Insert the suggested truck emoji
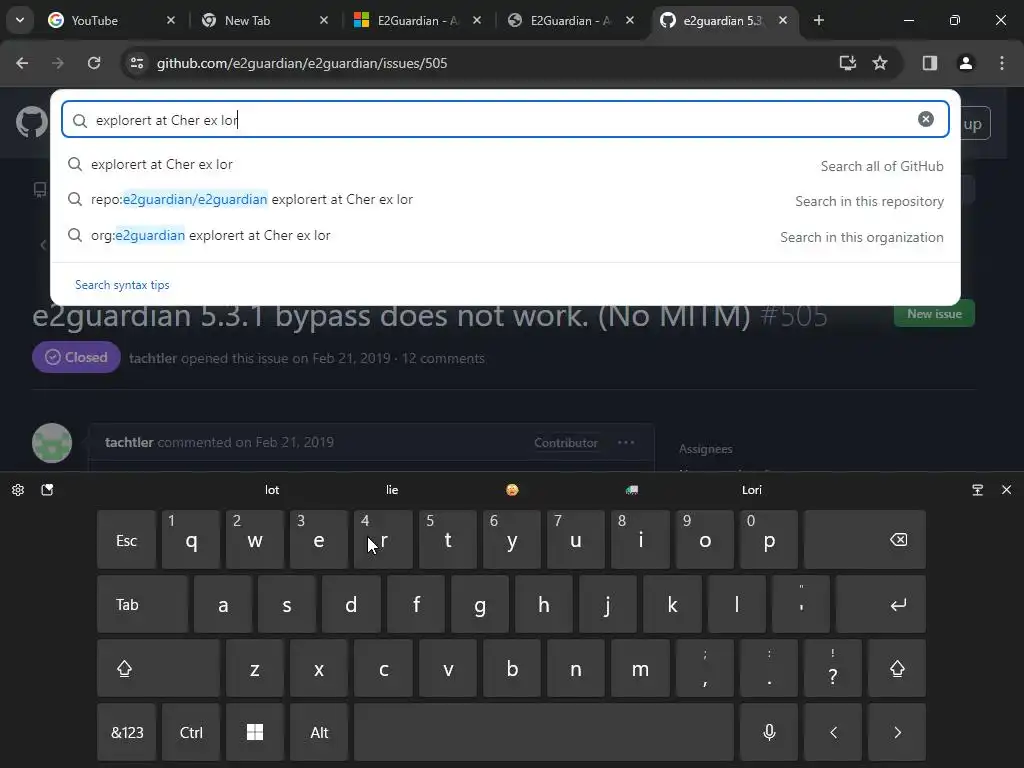Screen dimensions: 1024x768 (x=632, y=490)
